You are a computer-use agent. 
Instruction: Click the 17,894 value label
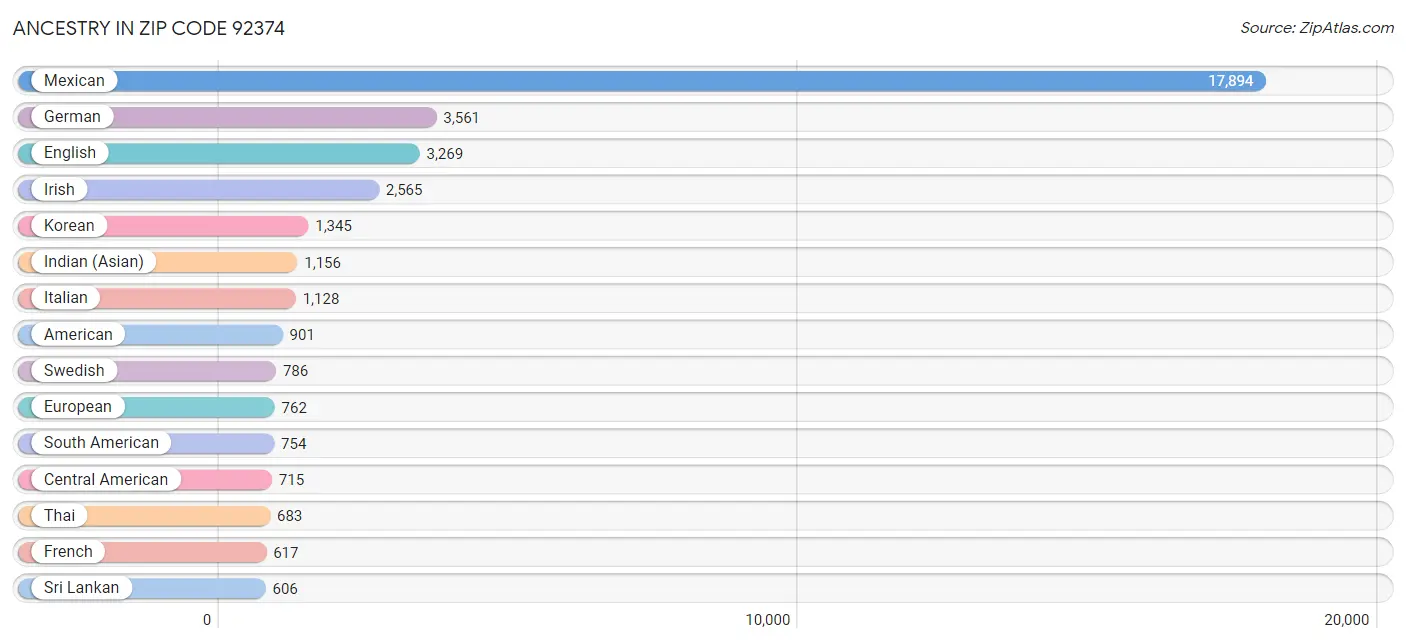[1230, 81]
